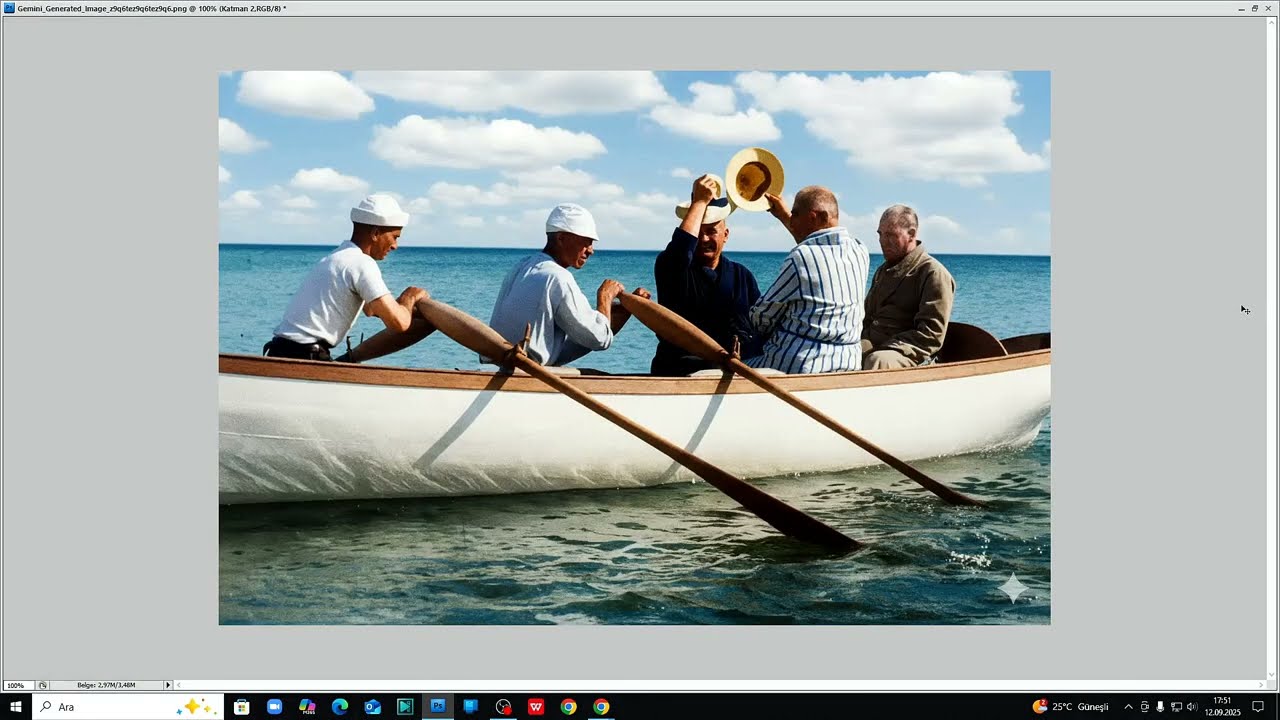Show hidden system tray icons
The height and width of the screenshot is (720, 1280).
point(1129,707)
